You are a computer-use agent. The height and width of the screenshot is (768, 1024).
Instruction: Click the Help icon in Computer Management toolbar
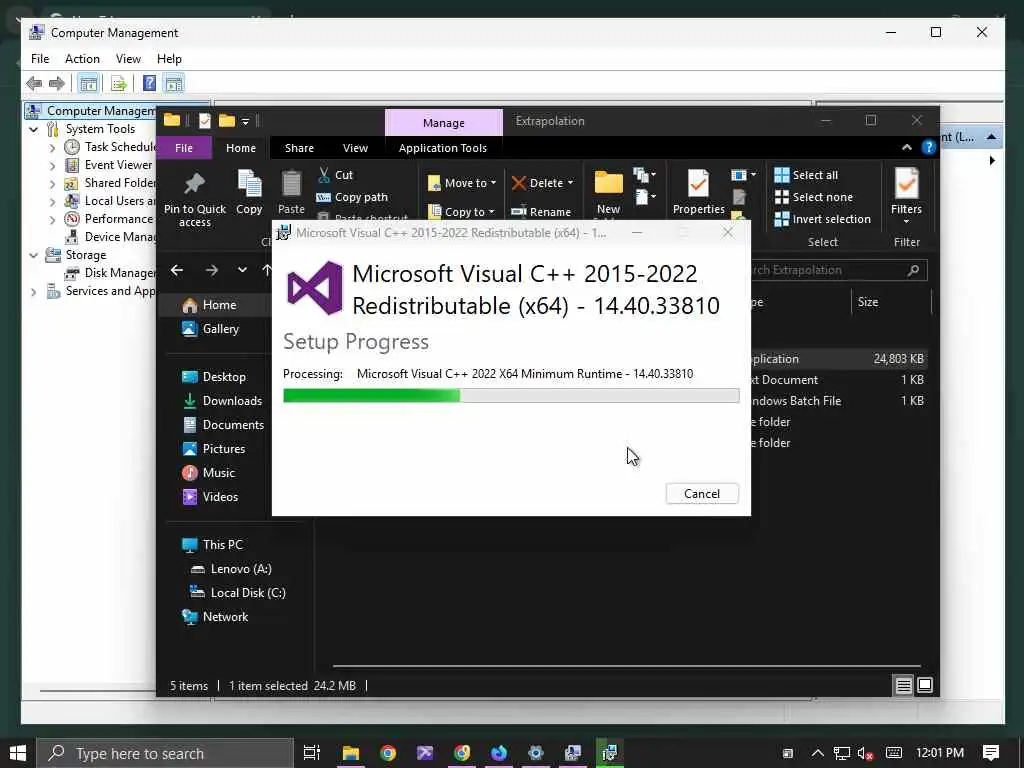150,83
